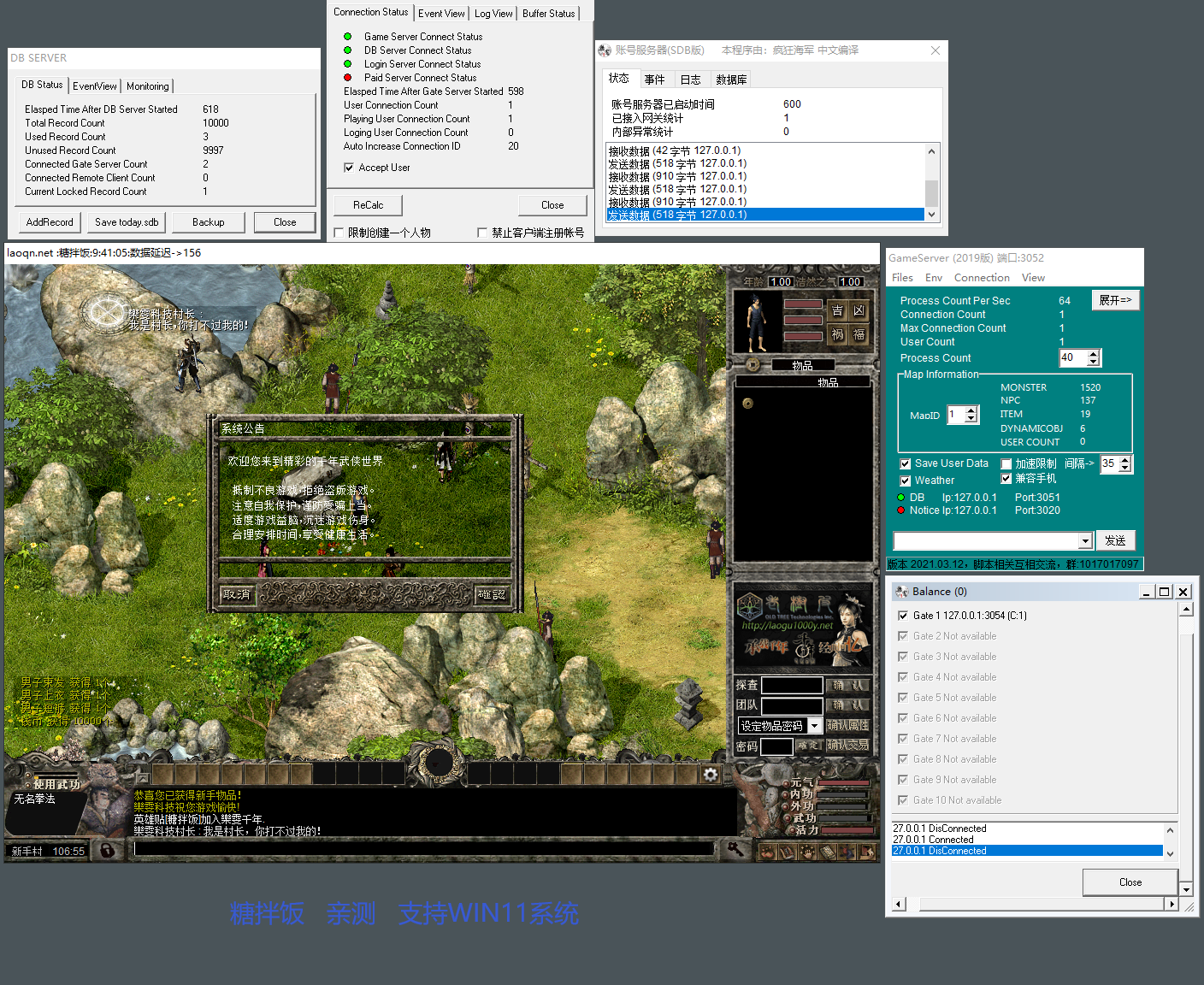Image resolution: width=1204 pixels, height=985 pixels.
Task: Toggle the Weather checkbox in GameServer
Action: tap(906, 481)
